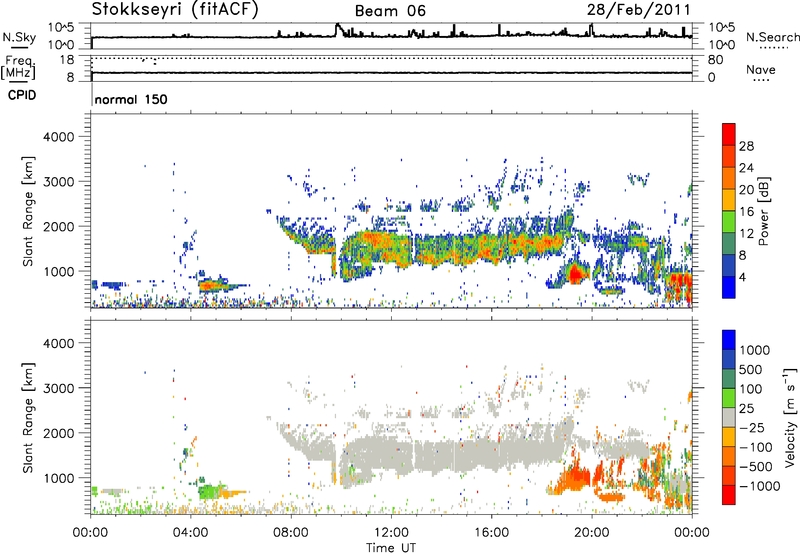
Task: Click the "Nave" legend label
Action: tap(761, 69)
